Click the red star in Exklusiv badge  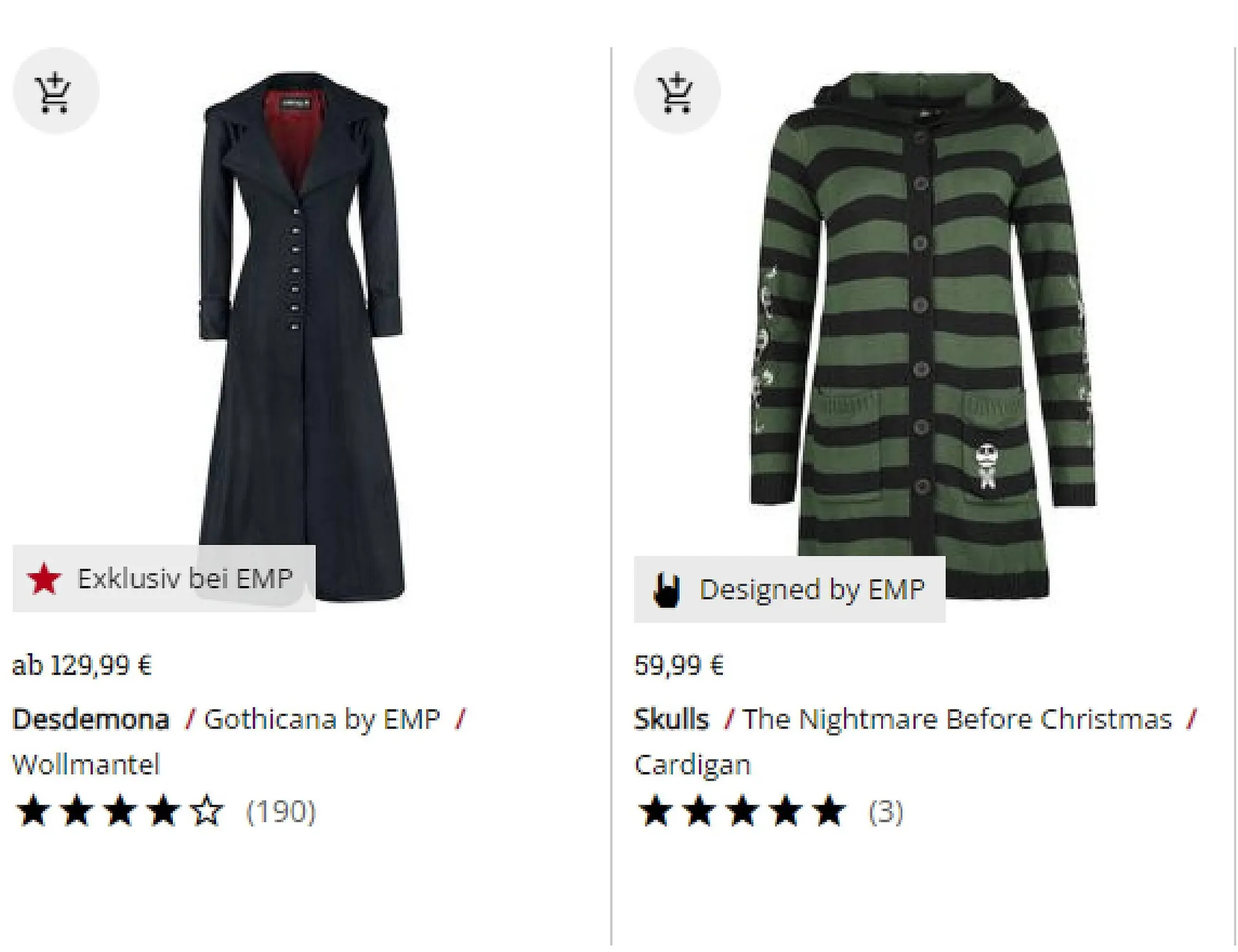pos(44,578)
